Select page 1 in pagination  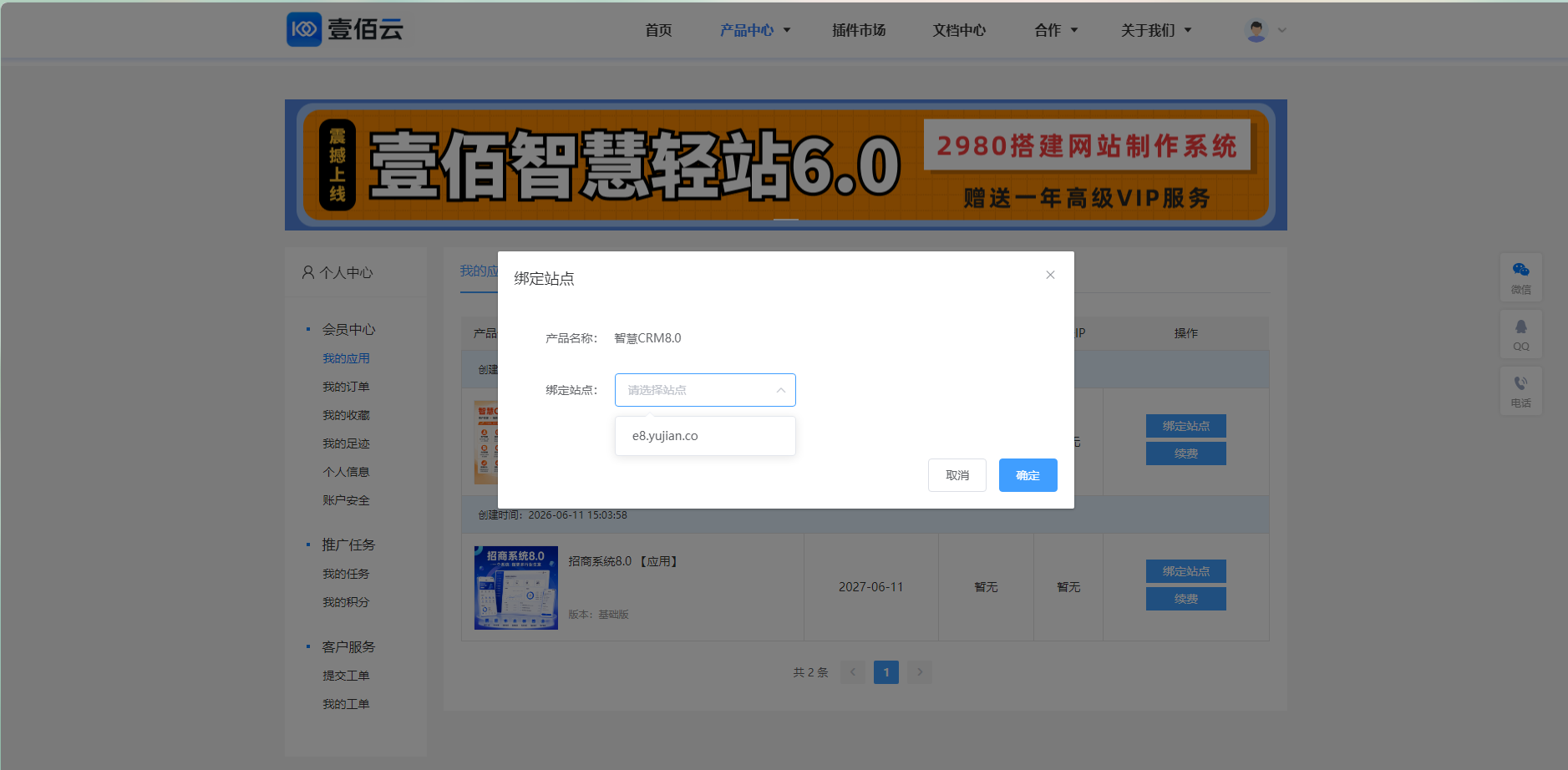click(x=886, y=672)
